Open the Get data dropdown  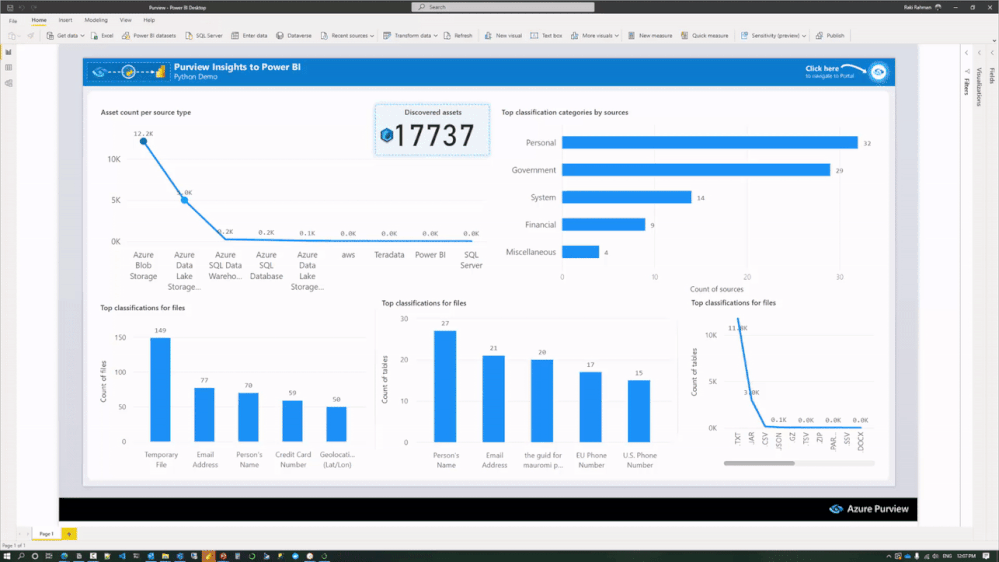pos(65,36)
